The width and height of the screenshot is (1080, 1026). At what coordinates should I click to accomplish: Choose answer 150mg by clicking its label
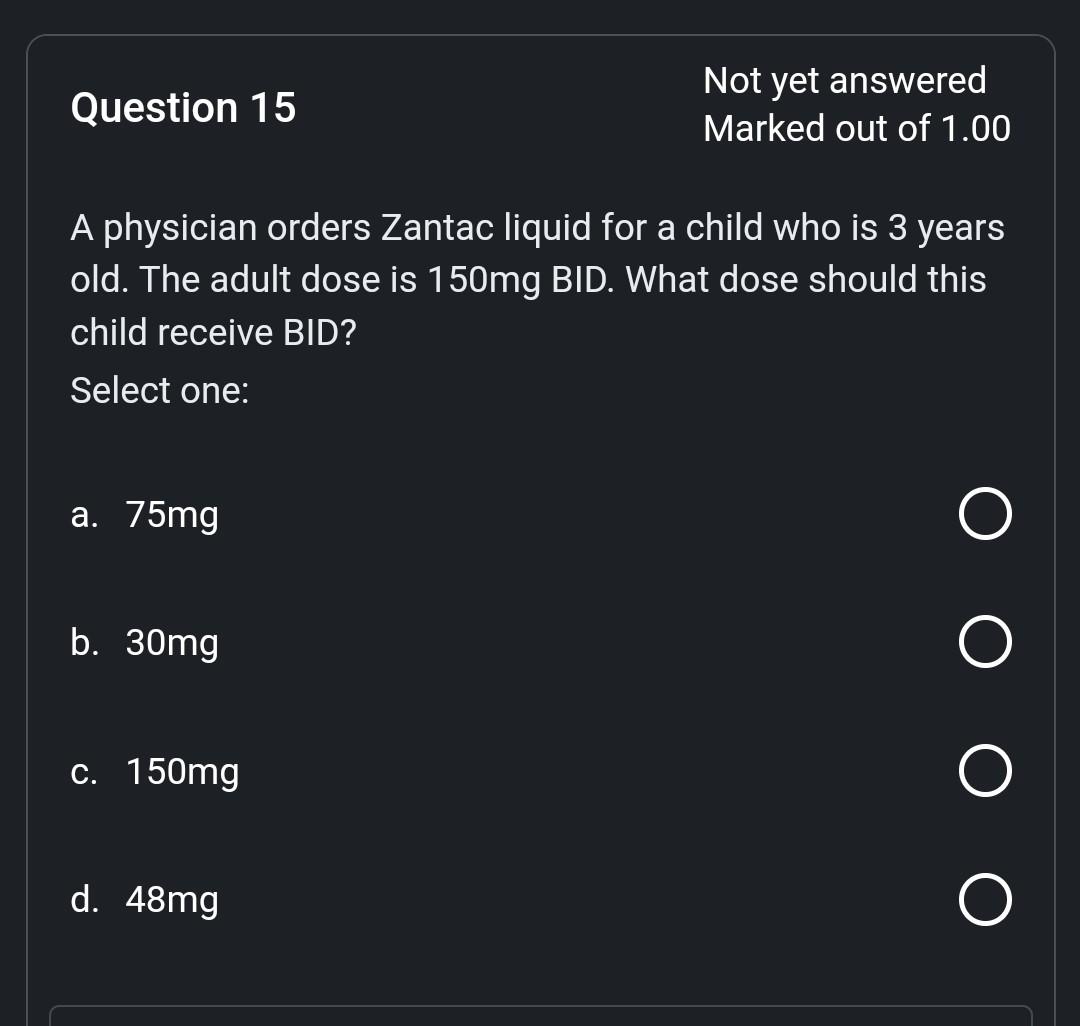coord(181,771)
